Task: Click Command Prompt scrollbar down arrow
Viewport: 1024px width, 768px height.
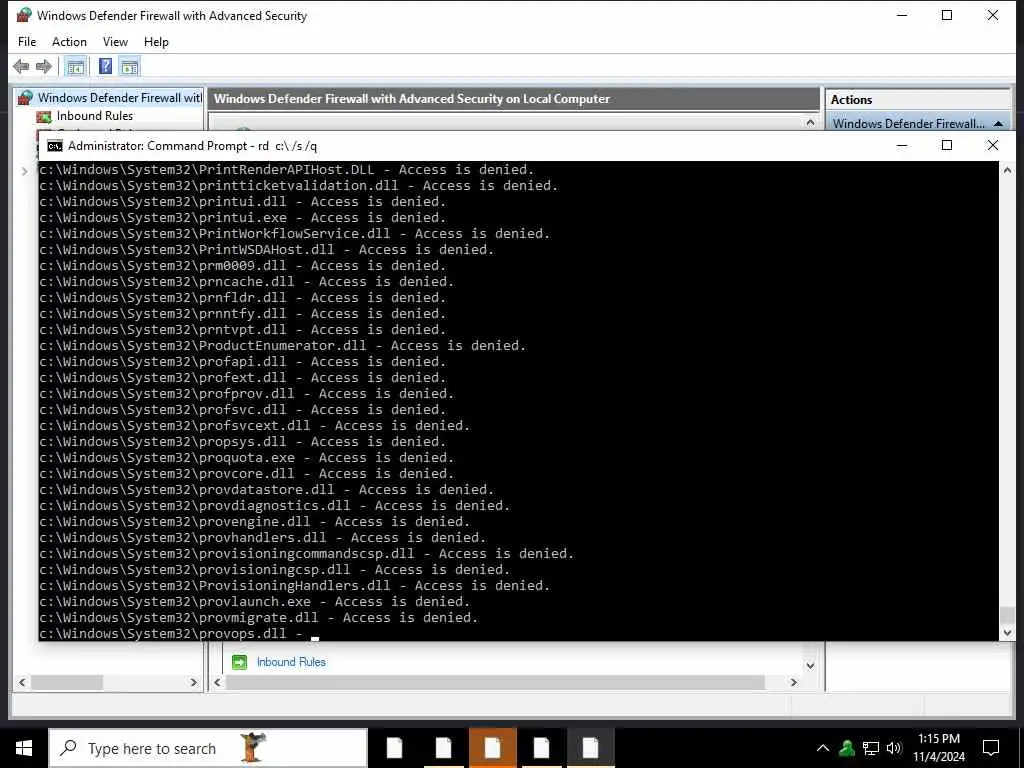Action: coord(1007,633)
